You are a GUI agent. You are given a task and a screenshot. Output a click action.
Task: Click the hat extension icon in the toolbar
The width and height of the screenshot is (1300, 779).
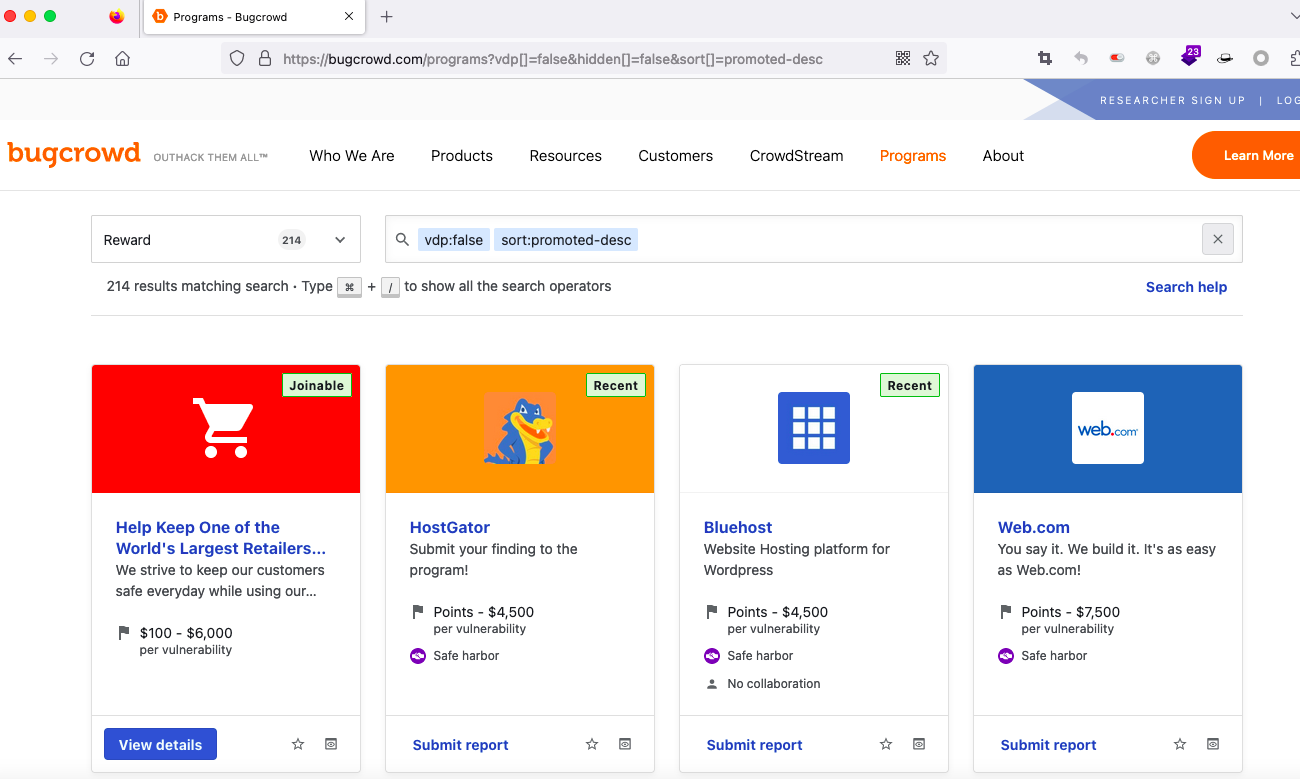click(x=1224, y=58)
